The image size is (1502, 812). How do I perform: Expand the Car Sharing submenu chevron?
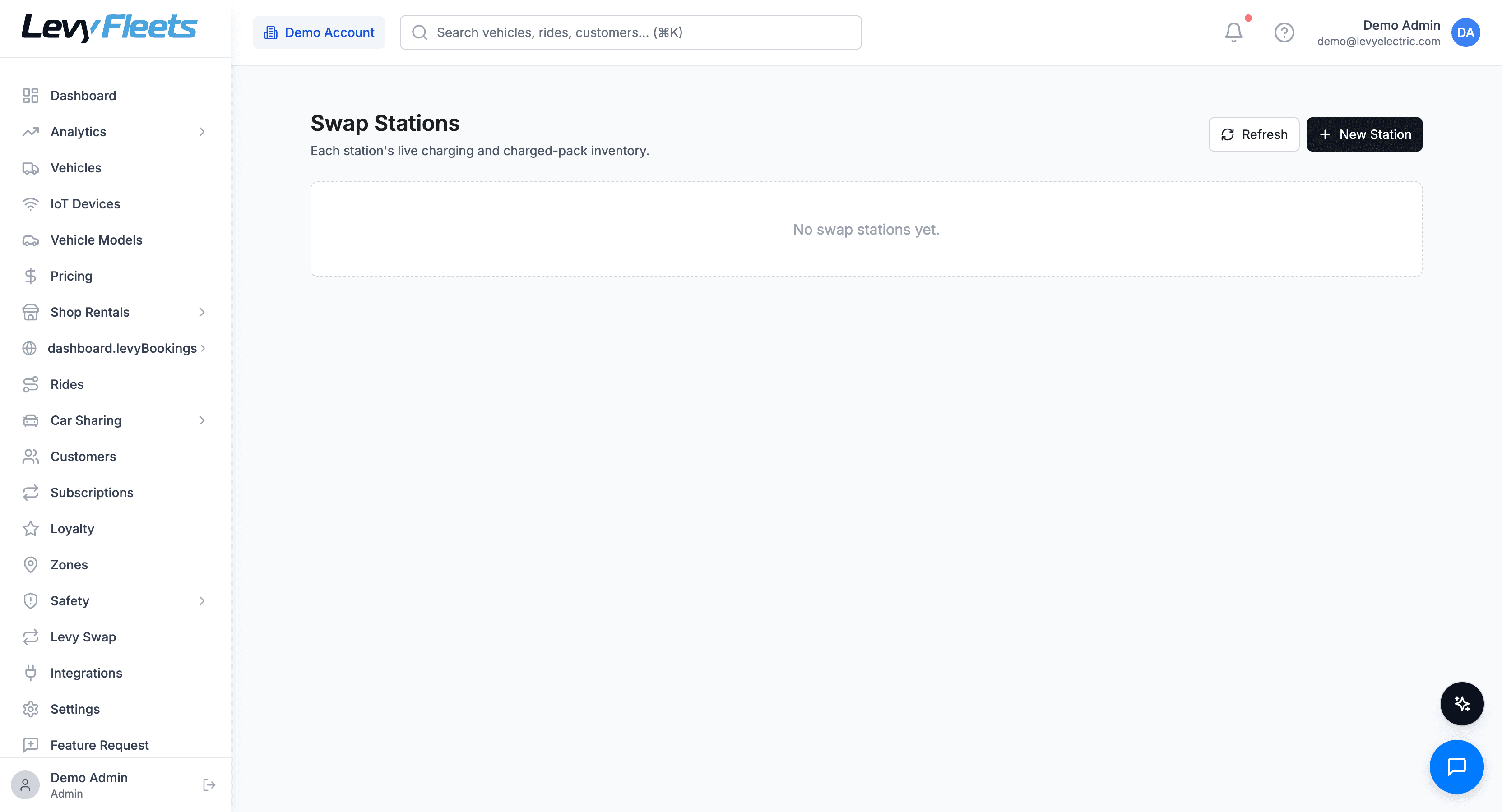click(x=202, y=421)
